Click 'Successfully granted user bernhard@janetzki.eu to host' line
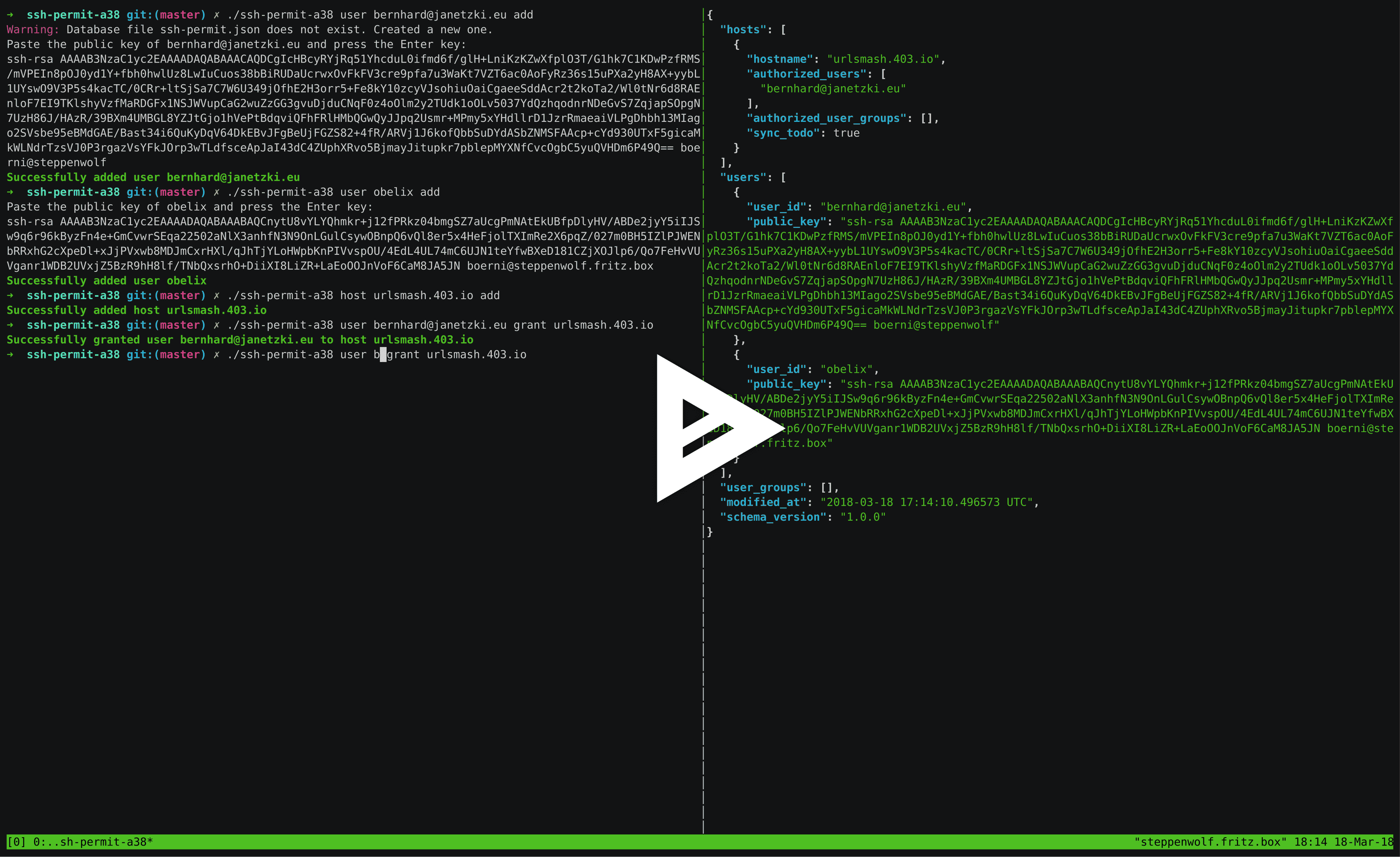The height and width of the screenshot is (857, 1400). [240, 340]
